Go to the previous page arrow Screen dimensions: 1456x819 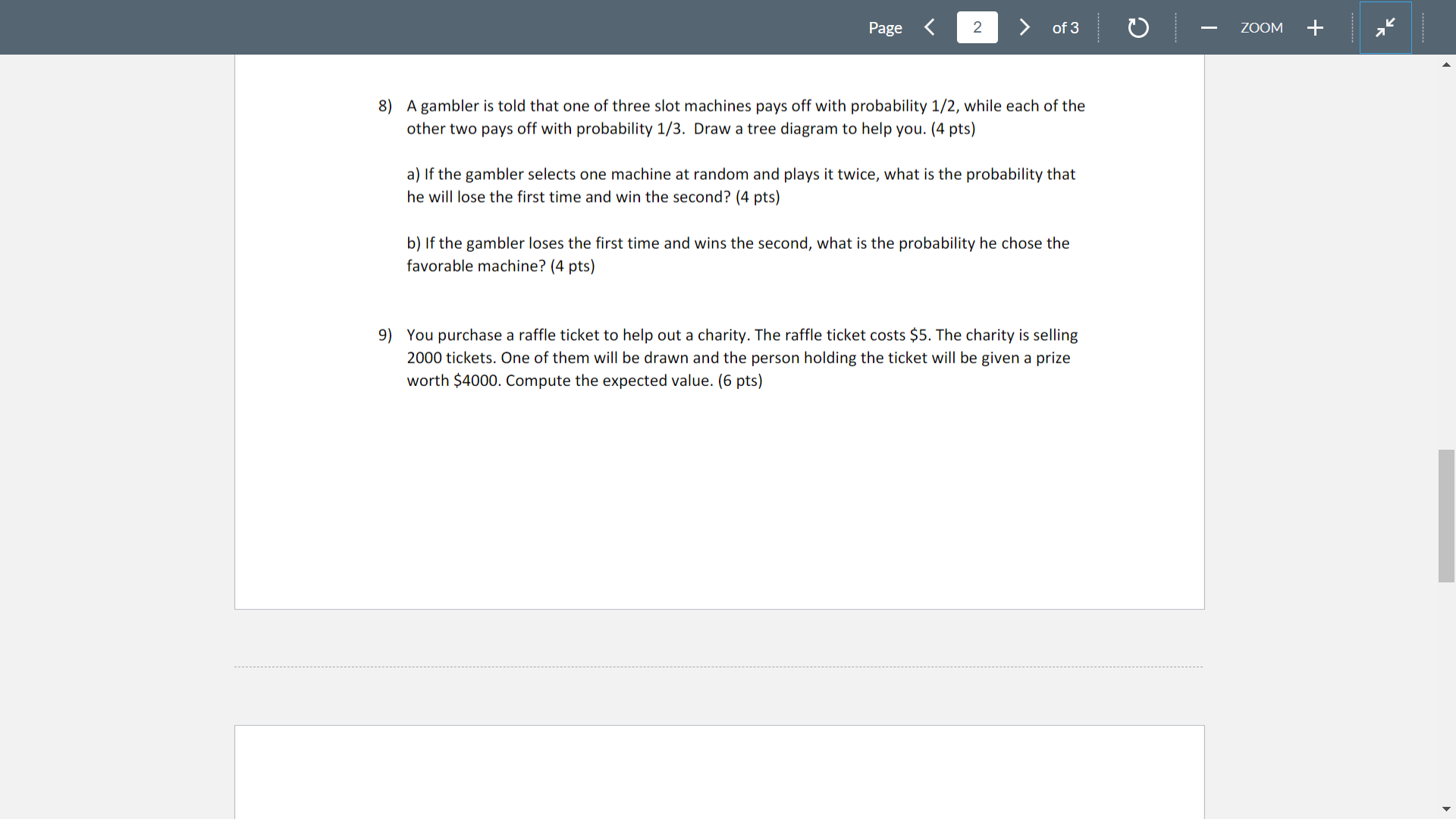tap(930, 27)
